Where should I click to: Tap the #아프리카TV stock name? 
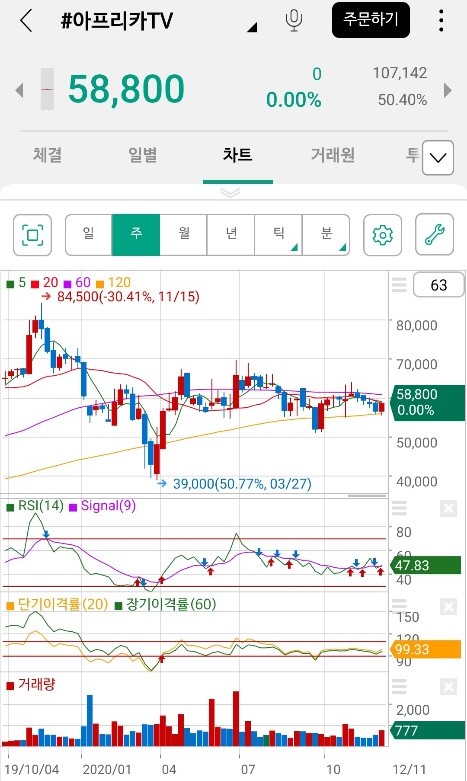click(117, 21)
